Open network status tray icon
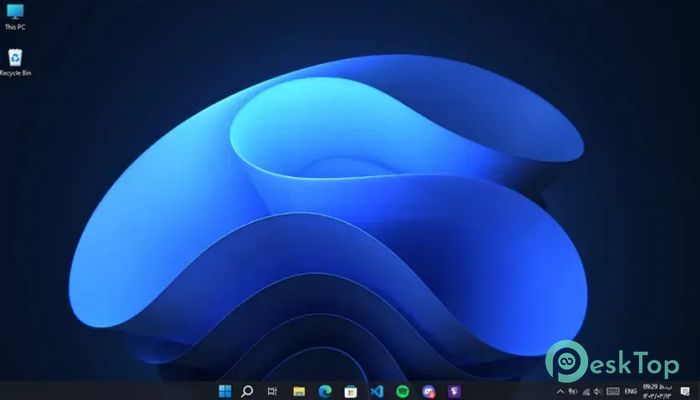The width and height of the screenshot is (700, 400). 587,392
